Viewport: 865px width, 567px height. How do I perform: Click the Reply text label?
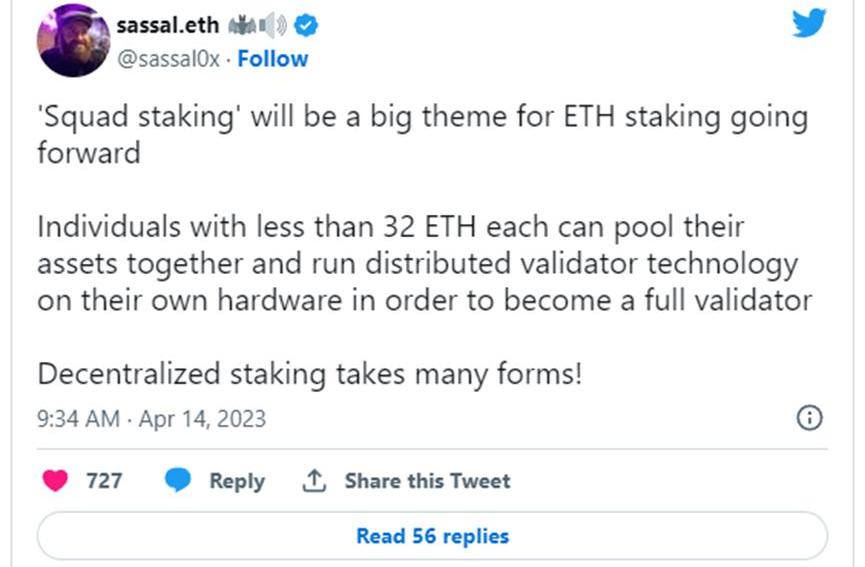(x=236, y=481)
